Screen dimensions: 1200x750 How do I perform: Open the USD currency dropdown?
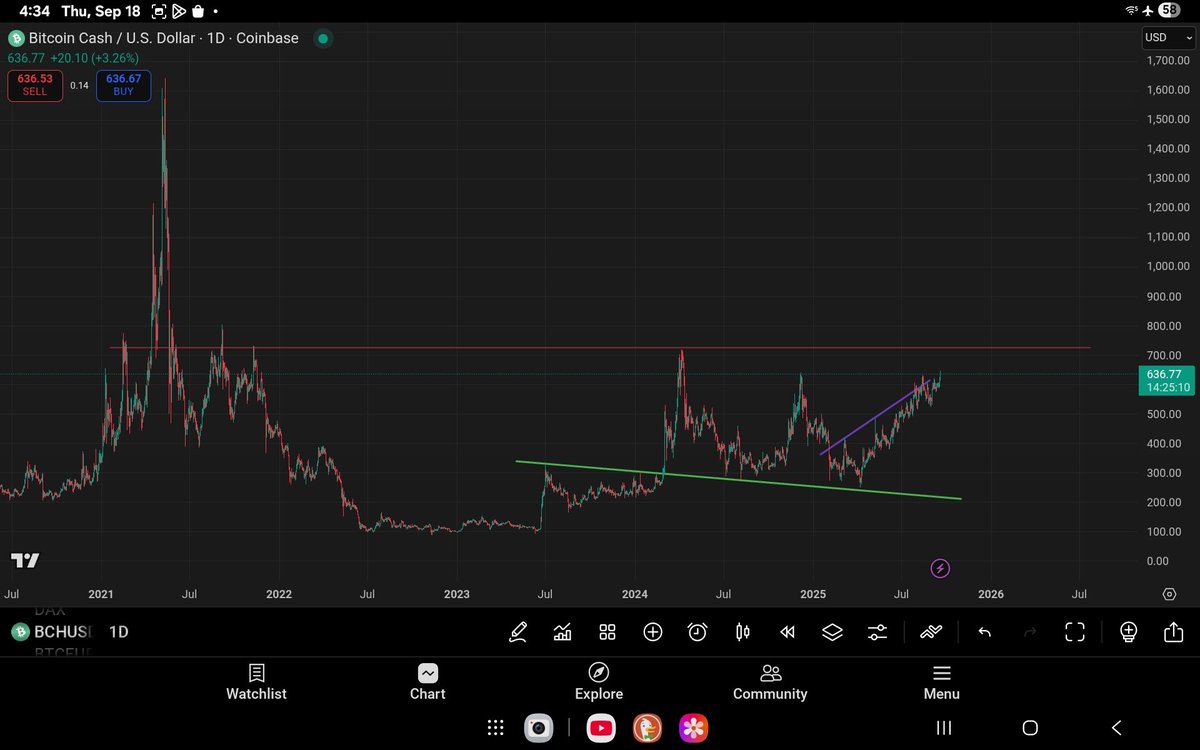pos(1168,38)
